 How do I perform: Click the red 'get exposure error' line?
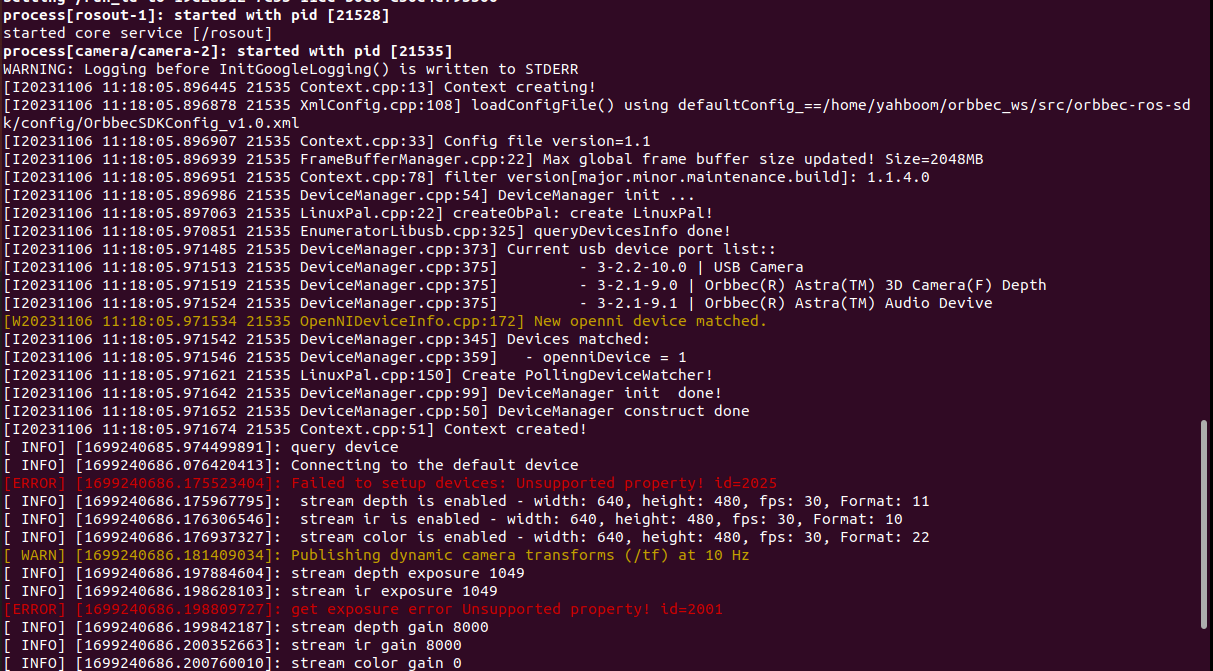click(x=363, y=609)
